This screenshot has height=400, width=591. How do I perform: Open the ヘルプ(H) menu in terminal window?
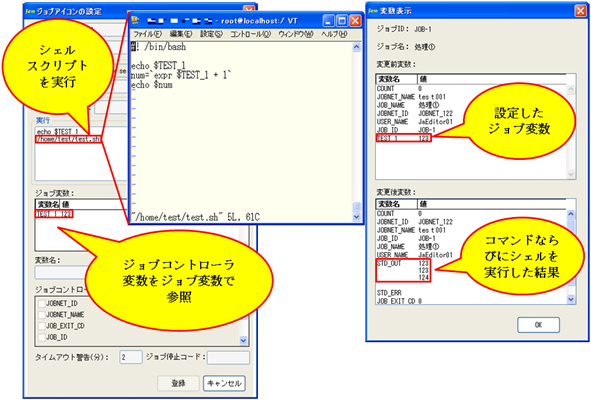coord(334,34)
